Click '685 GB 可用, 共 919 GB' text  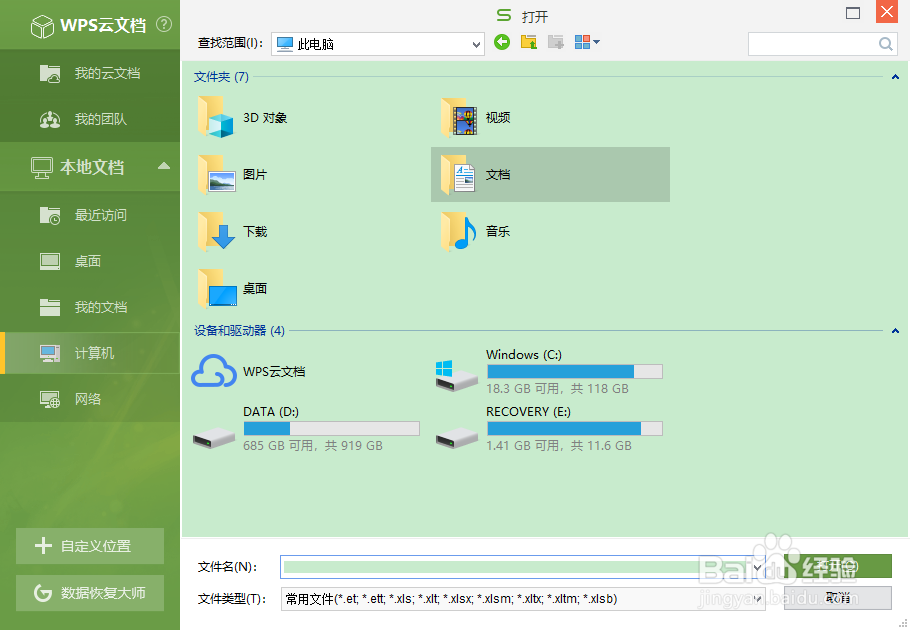coord(313,446)
